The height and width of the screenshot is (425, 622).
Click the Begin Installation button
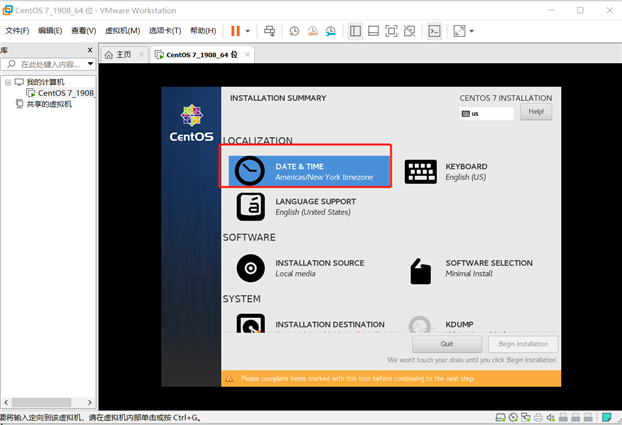point(523,344)
